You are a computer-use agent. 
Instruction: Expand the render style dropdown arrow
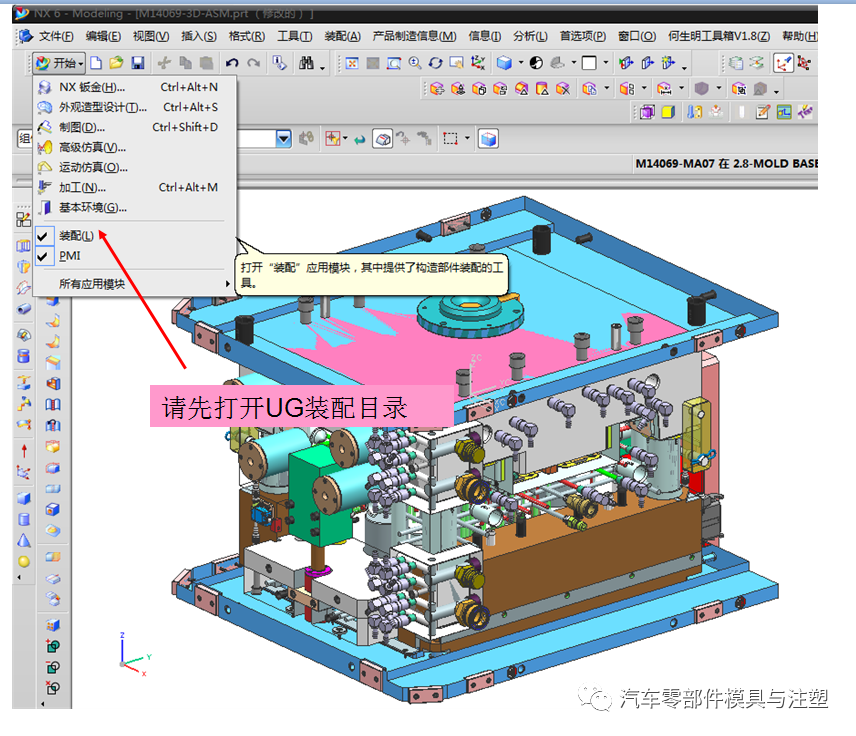point(520,63)
